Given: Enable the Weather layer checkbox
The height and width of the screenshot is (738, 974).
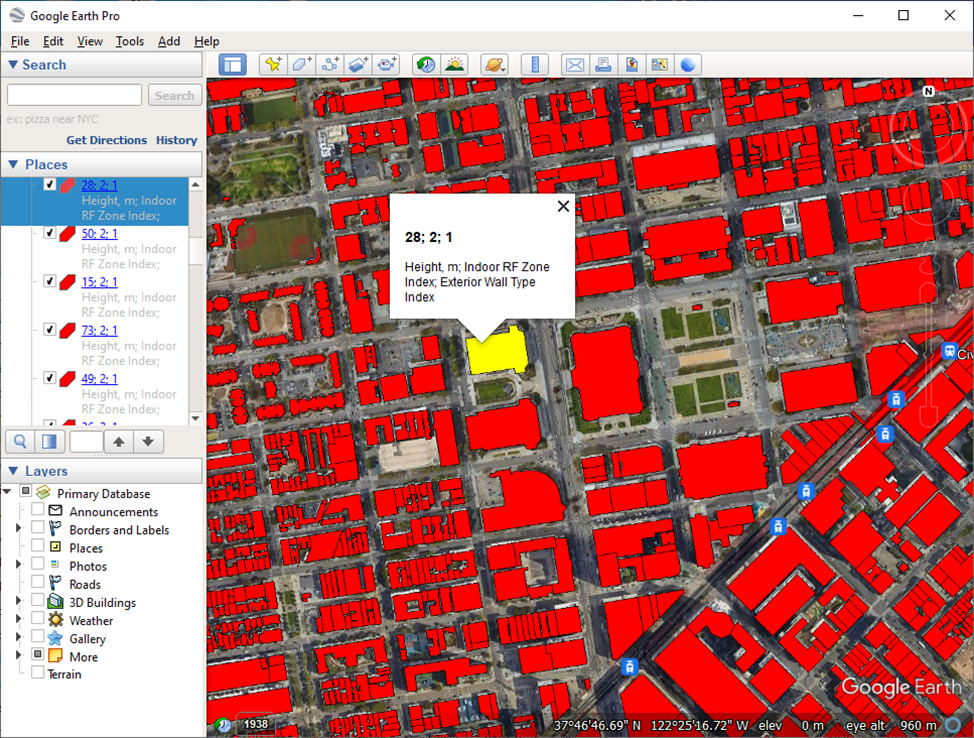Looking at the screenshot, I should pyautogui.click(x=37, y=619).
